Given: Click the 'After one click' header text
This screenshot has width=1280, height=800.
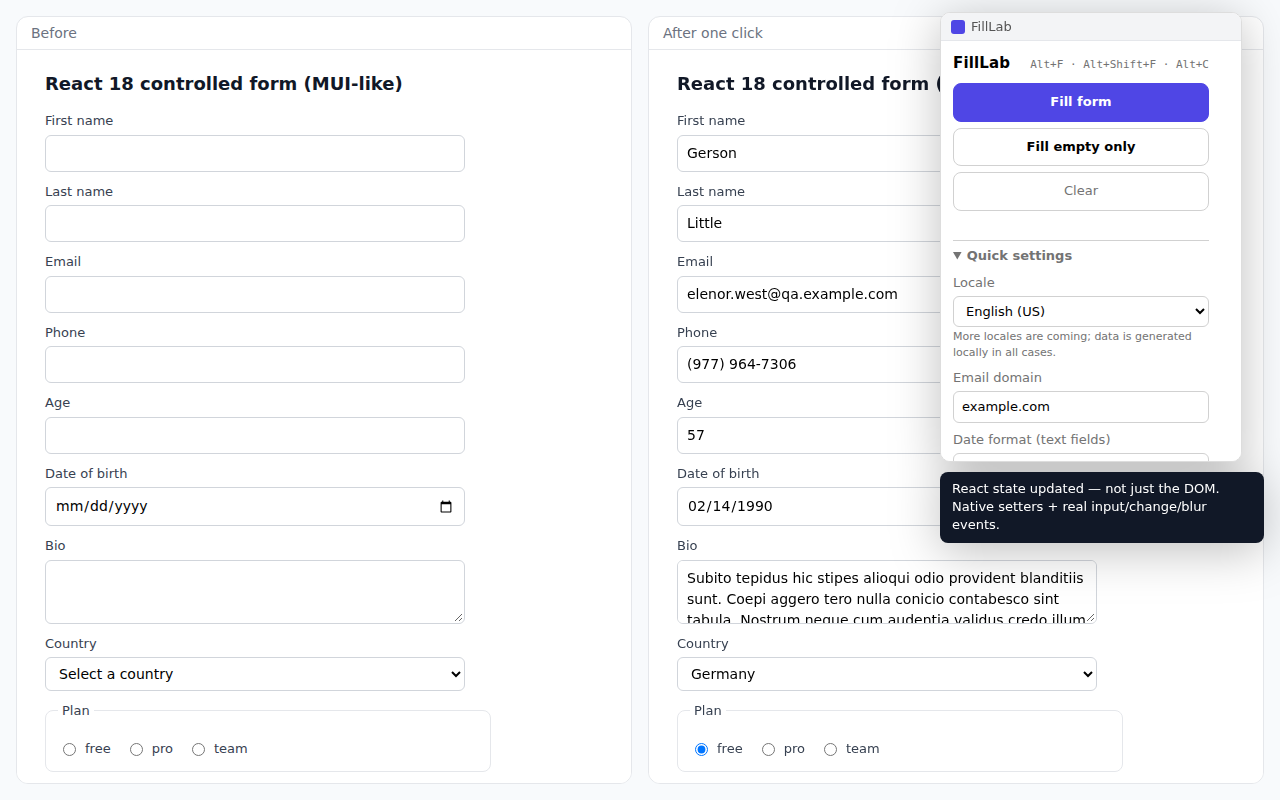Looking at the screenshot, I should point(713,33).
